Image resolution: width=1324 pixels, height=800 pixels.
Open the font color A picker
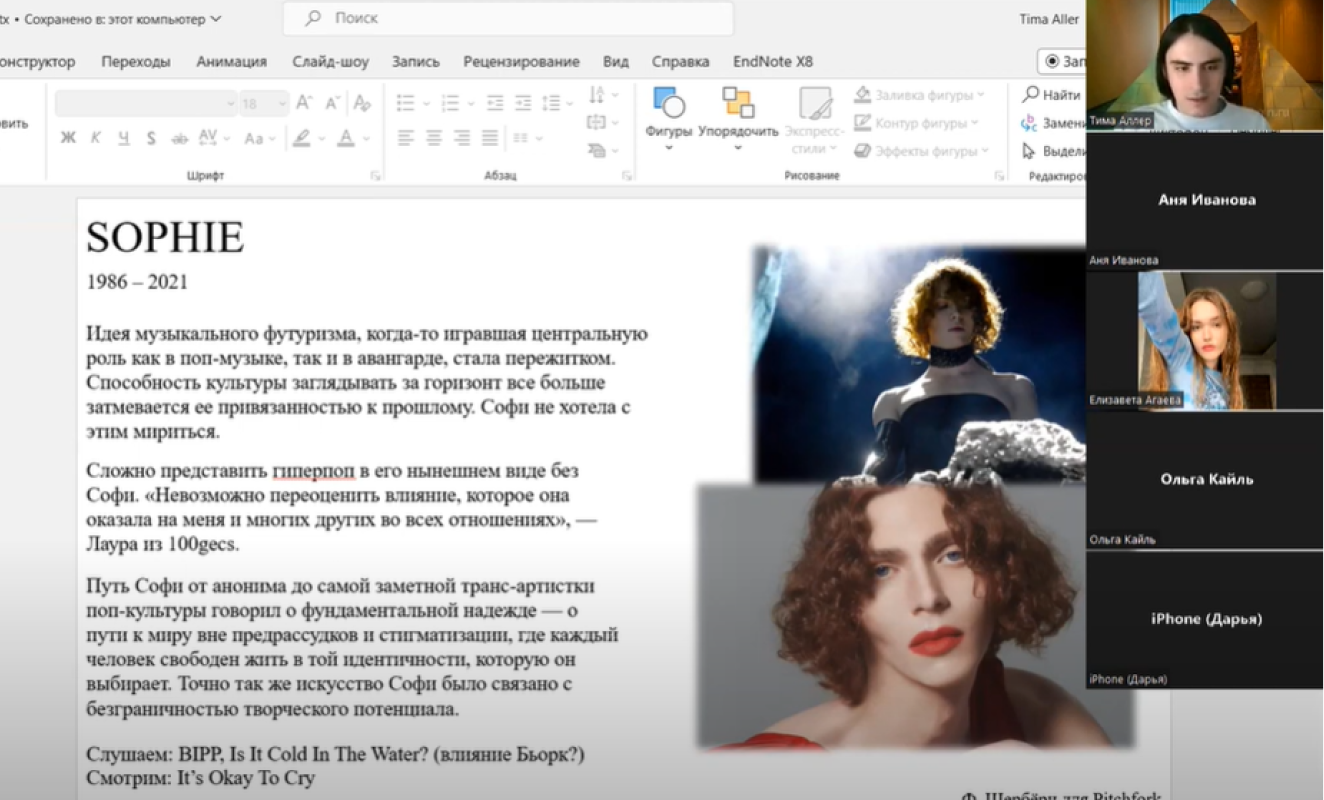[x=346, y=138]
